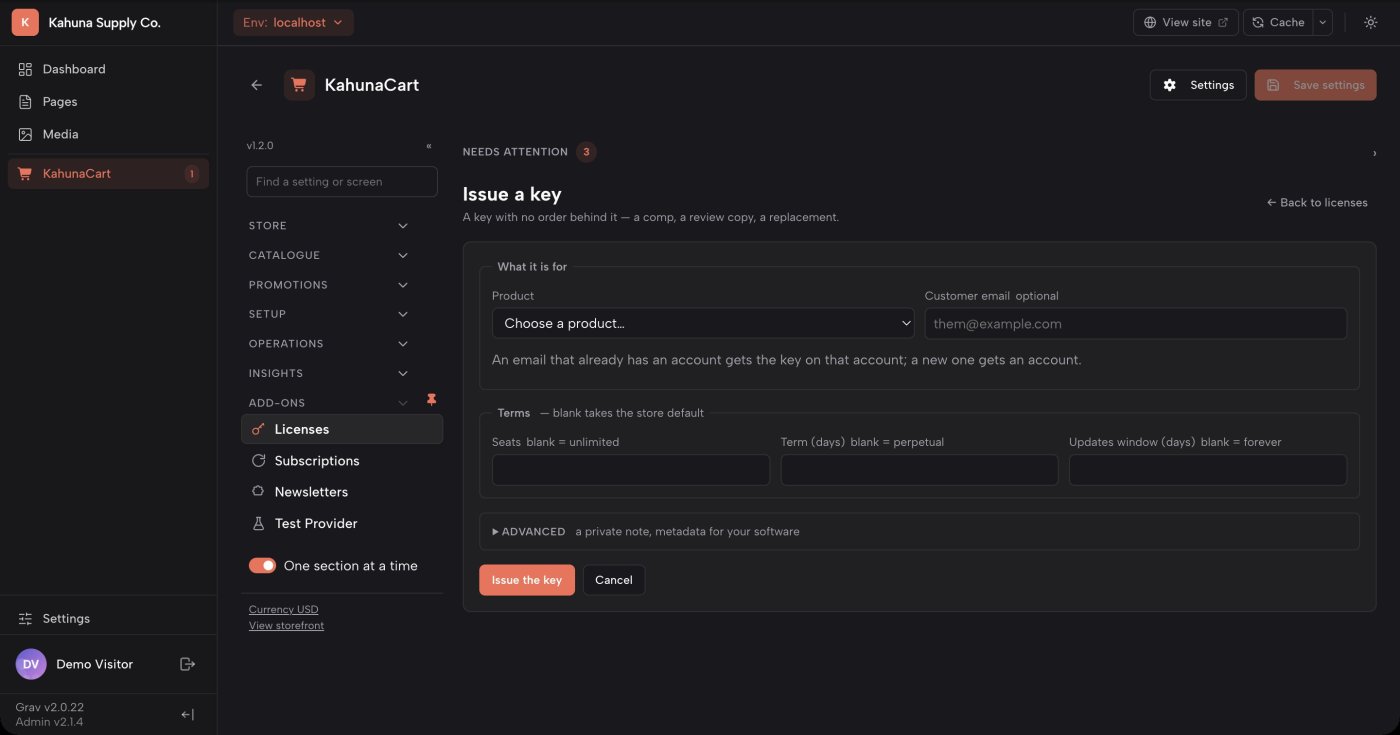Focus the Find a setting or screen field
Image resolution: width=1400 pixels, height=735 pixels.
point(342,181)
